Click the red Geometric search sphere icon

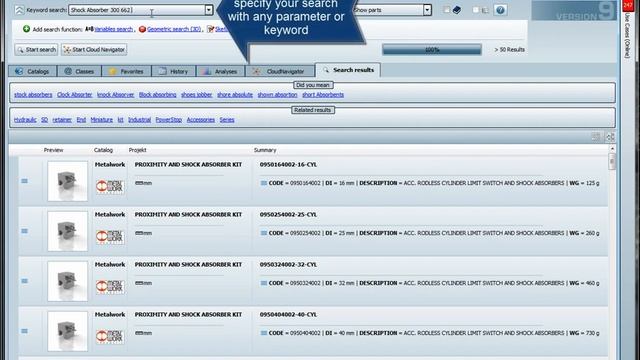point(142,29)
